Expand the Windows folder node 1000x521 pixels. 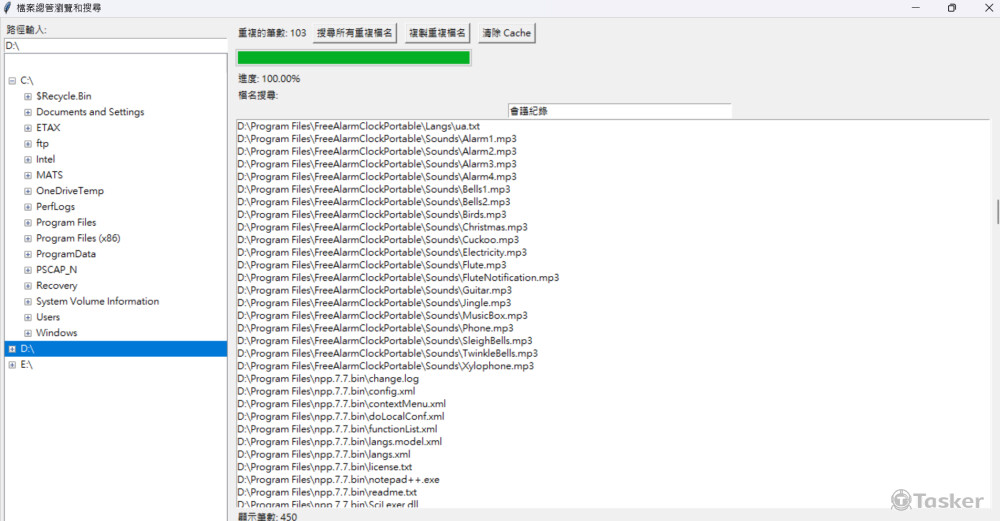pos(27,333)
